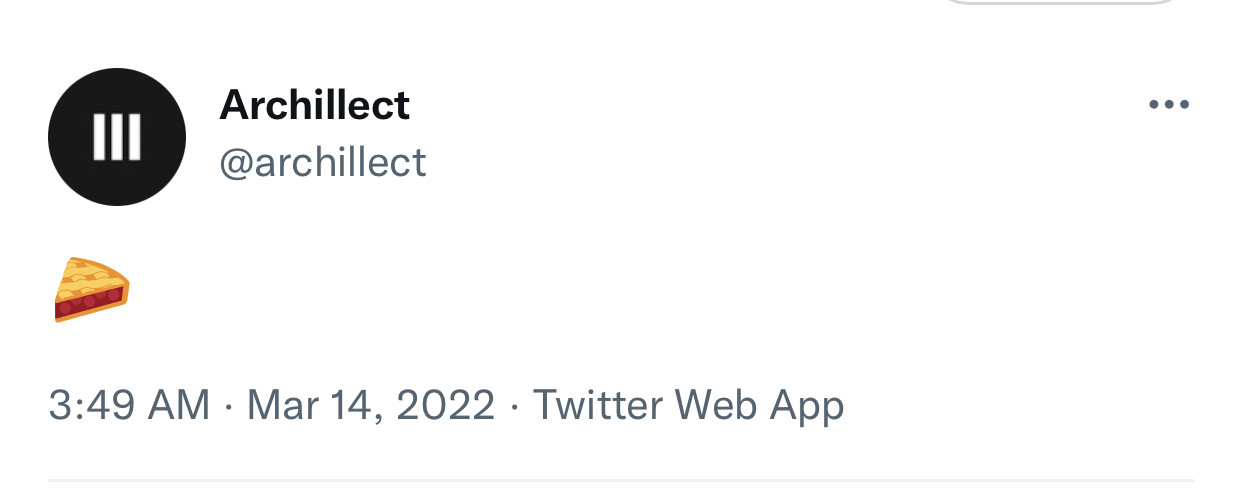Screen dimensions: 1242x504
Task: Click the word Twitter in source label
Action: point(598,406)
